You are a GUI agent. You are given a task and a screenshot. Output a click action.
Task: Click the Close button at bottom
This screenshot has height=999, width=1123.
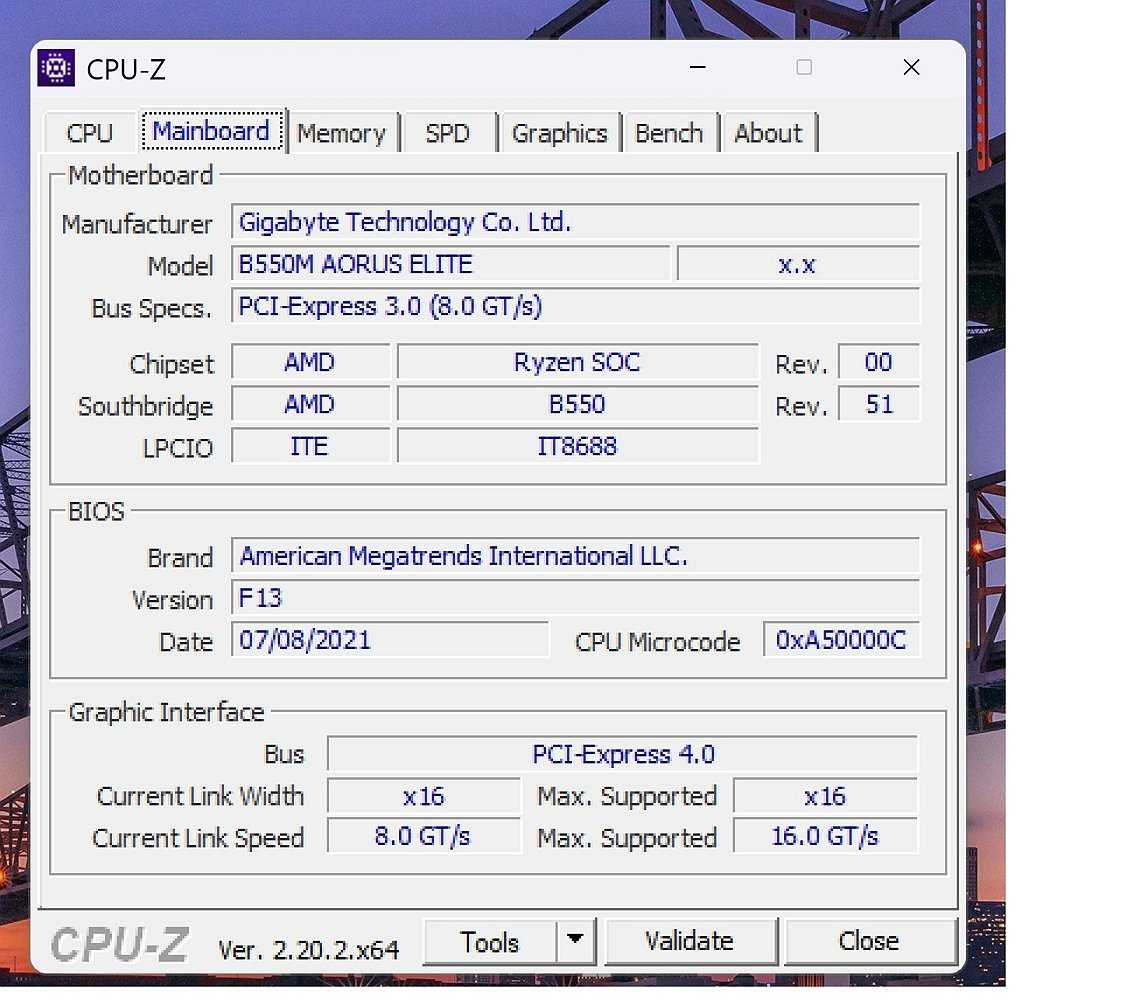869,941
